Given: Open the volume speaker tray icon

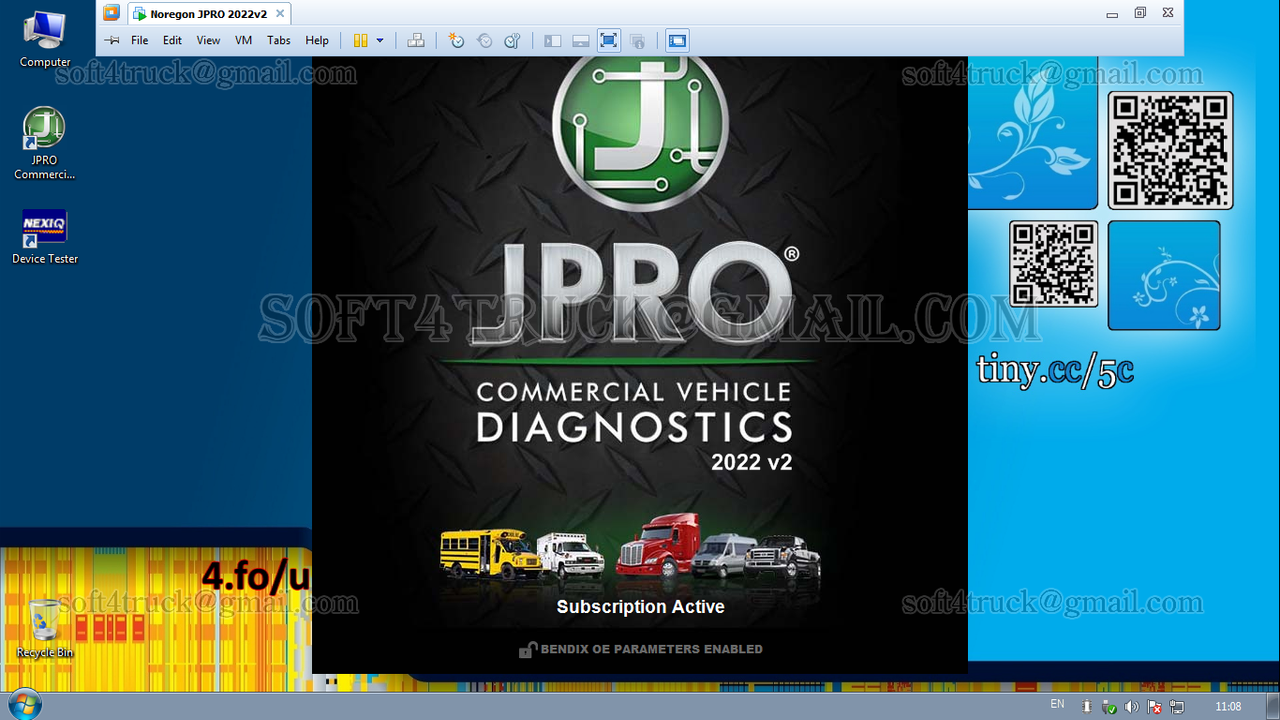Looking at the screenshot, I should click(x=1132, y=707).
